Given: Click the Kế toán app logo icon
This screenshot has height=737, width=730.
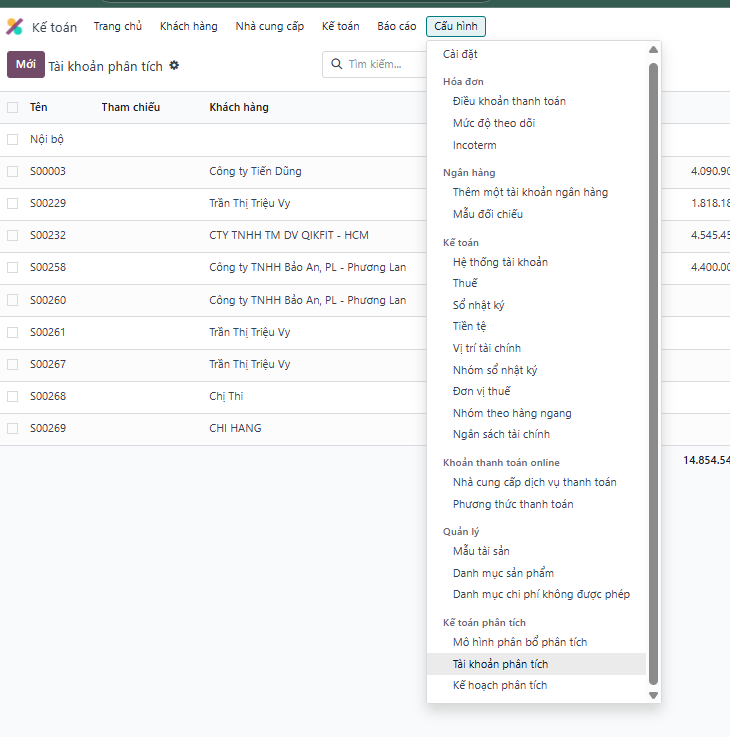Looking at the screenshot, I should pyautogui.click(x=14, y=26).
